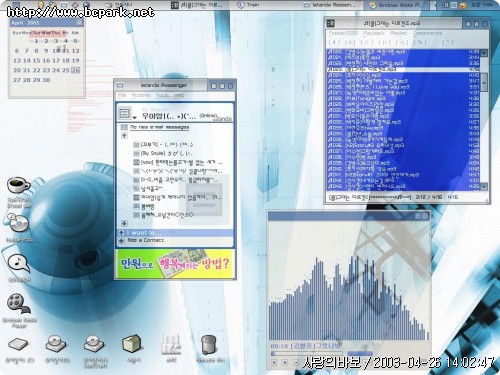Screen dimensions: 500x375
Task: Open Tools menu in istanda Messenger
Action: (162, 95)
